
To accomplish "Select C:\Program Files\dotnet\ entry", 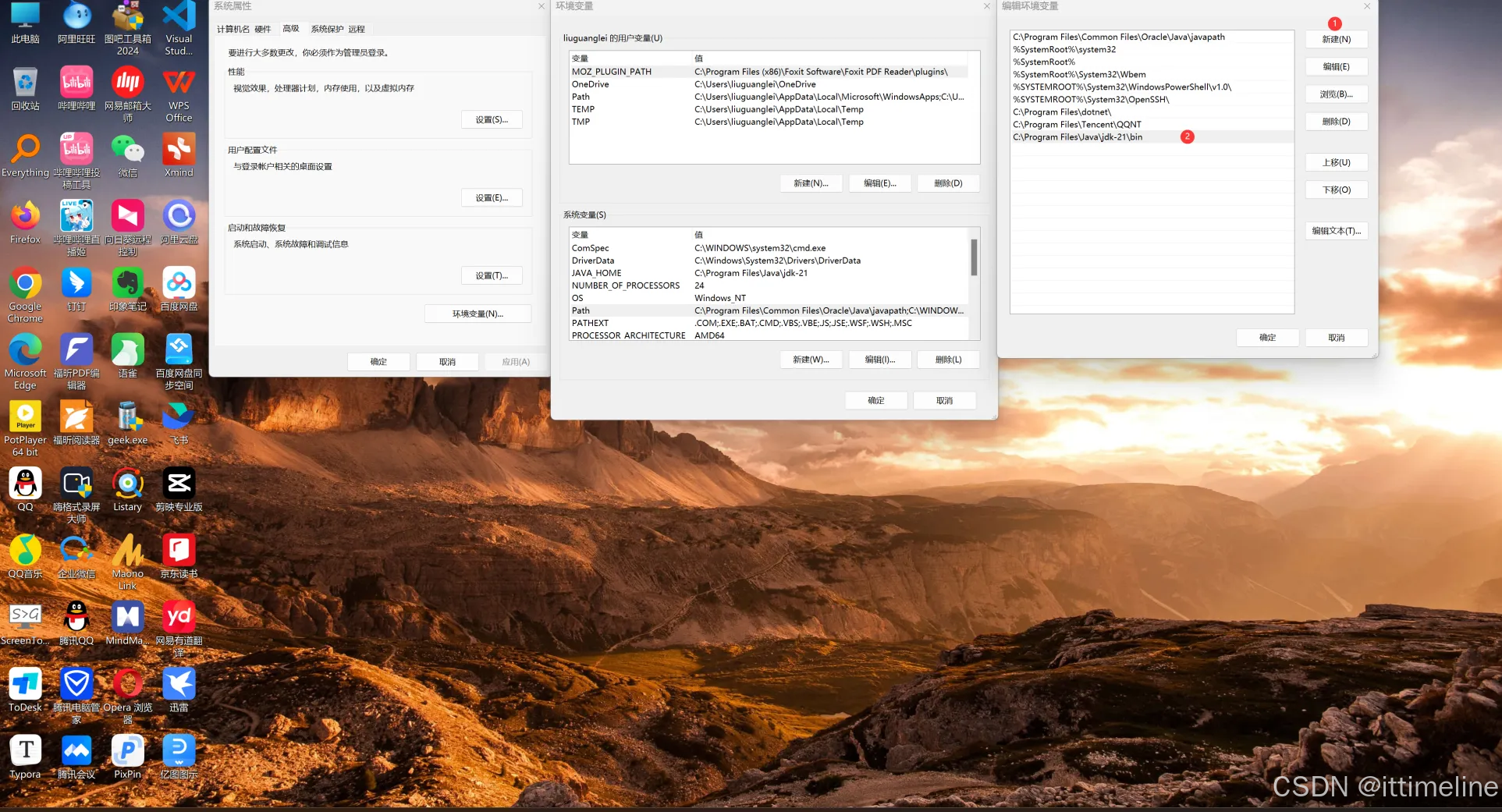I will (1152, 112).
